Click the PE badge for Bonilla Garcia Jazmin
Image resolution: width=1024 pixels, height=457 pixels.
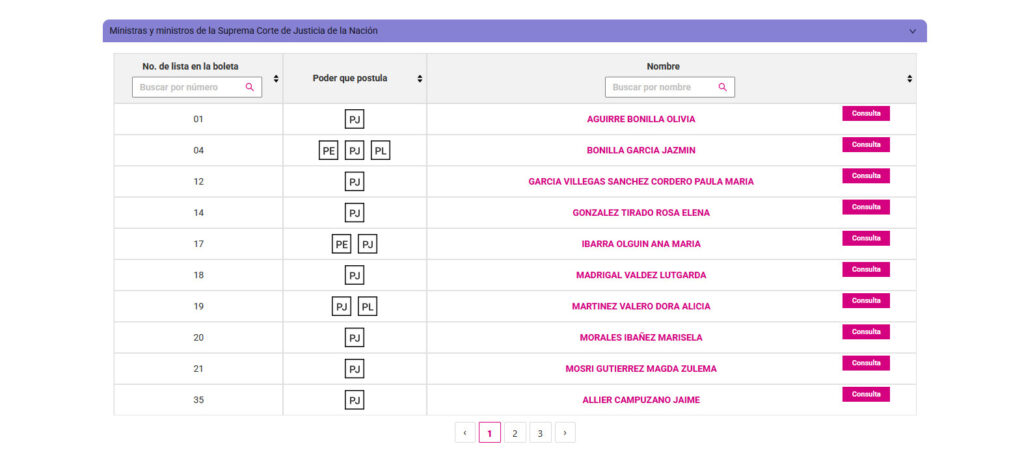coord(329,151)
